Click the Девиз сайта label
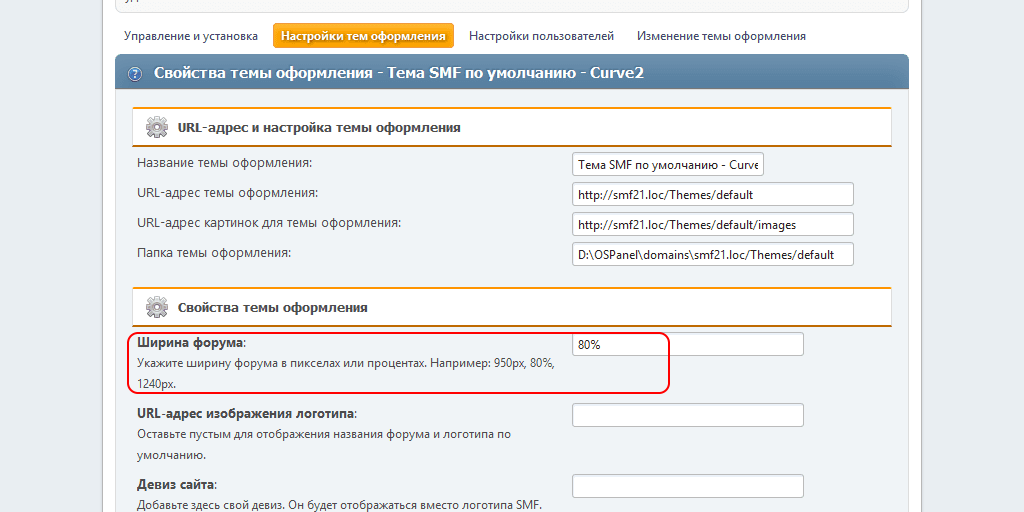Image resolution: width=1024 pixels, height=512 pixels. 176,485
